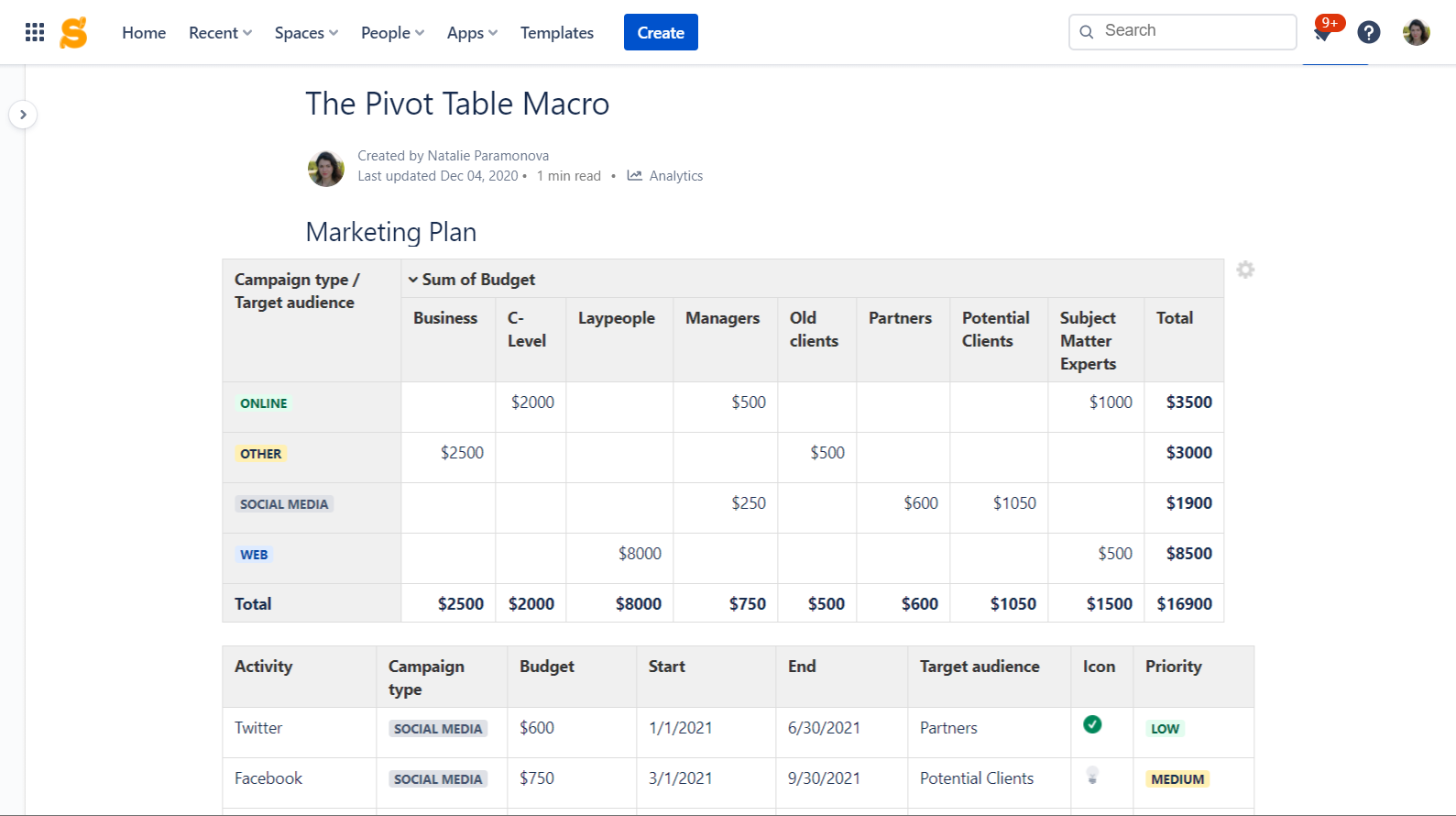Click the lightbulb icon in Facebook row
1456x816 pixels.
click(1092, 776)
